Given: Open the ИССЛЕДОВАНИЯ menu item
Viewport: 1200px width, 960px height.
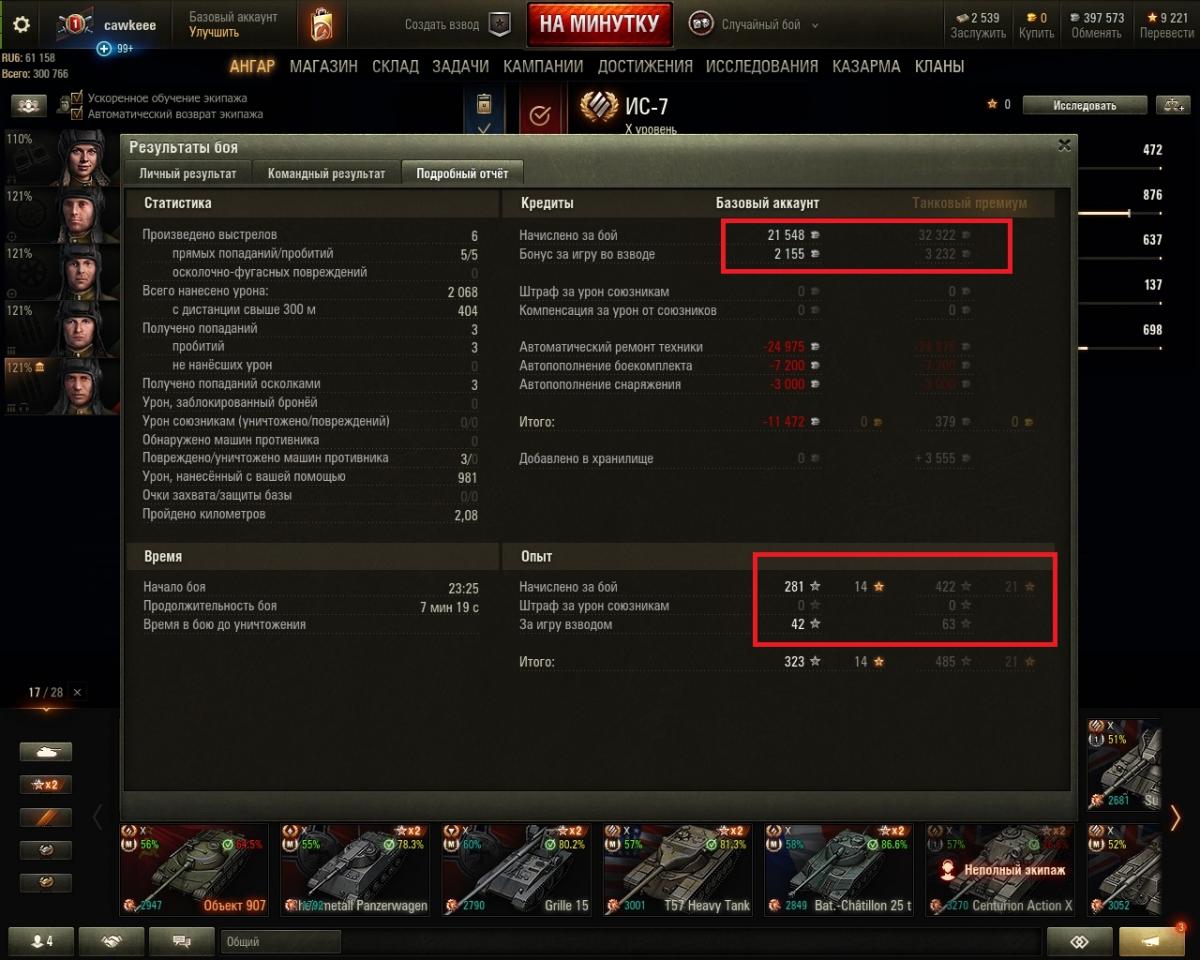Looking at the screenshot, I should click(x=762, y=67).
